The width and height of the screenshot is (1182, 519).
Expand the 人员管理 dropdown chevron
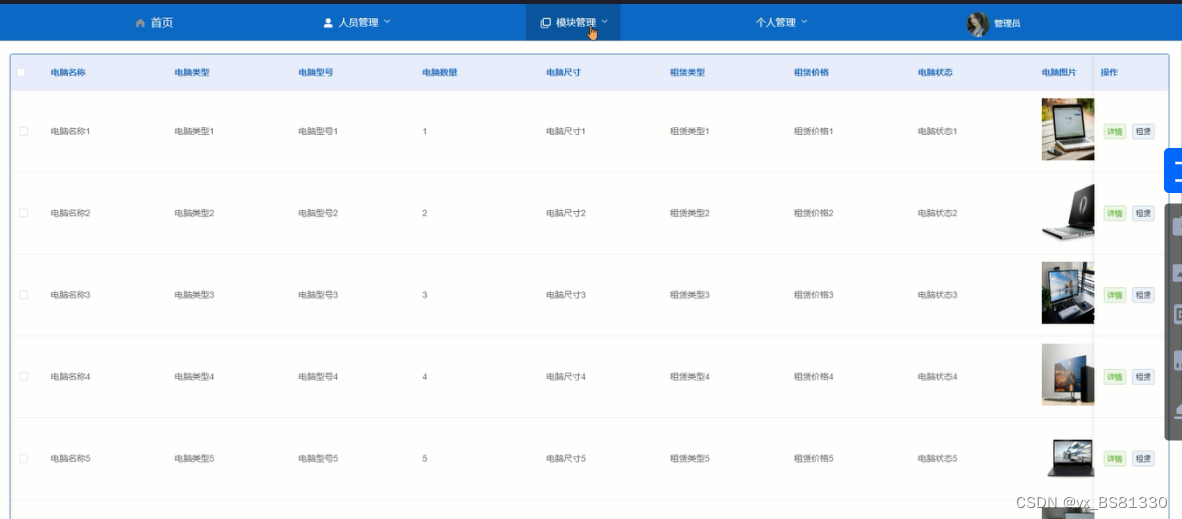point(387,22)
